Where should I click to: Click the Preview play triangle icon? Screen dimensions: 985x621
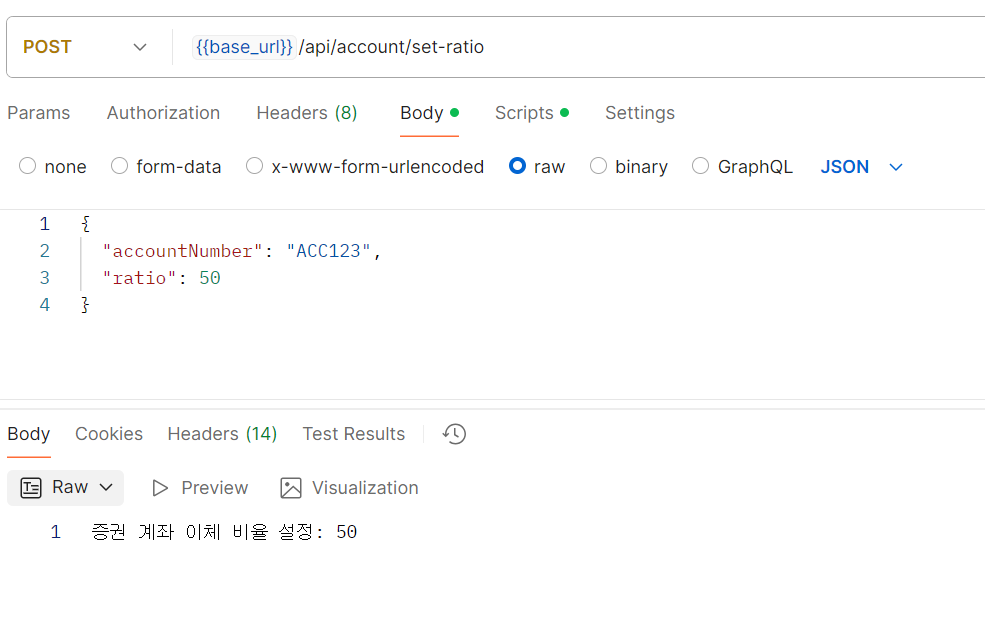click(160, 488)
